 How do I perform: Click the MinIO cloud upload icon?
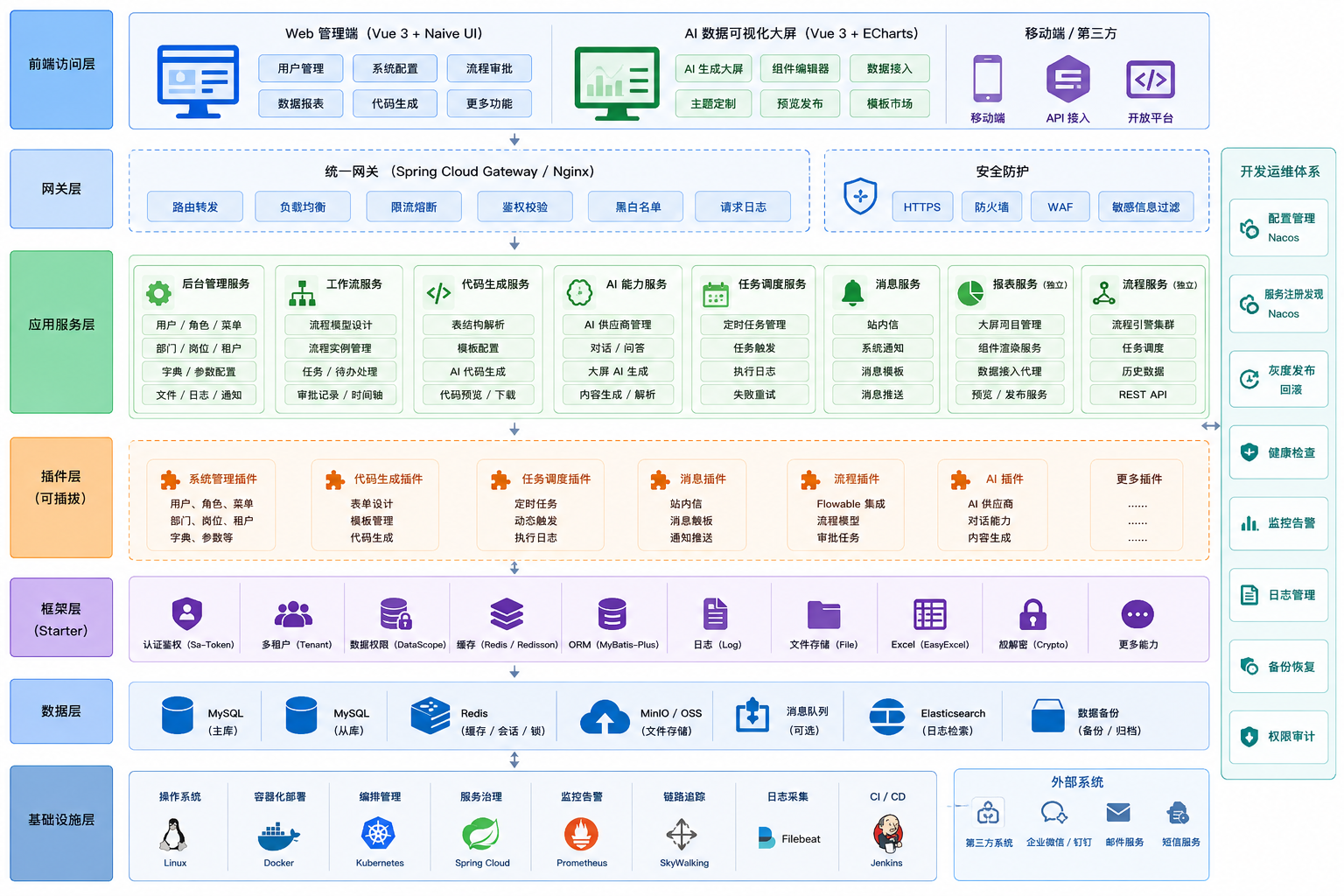[x=605, y=717]
